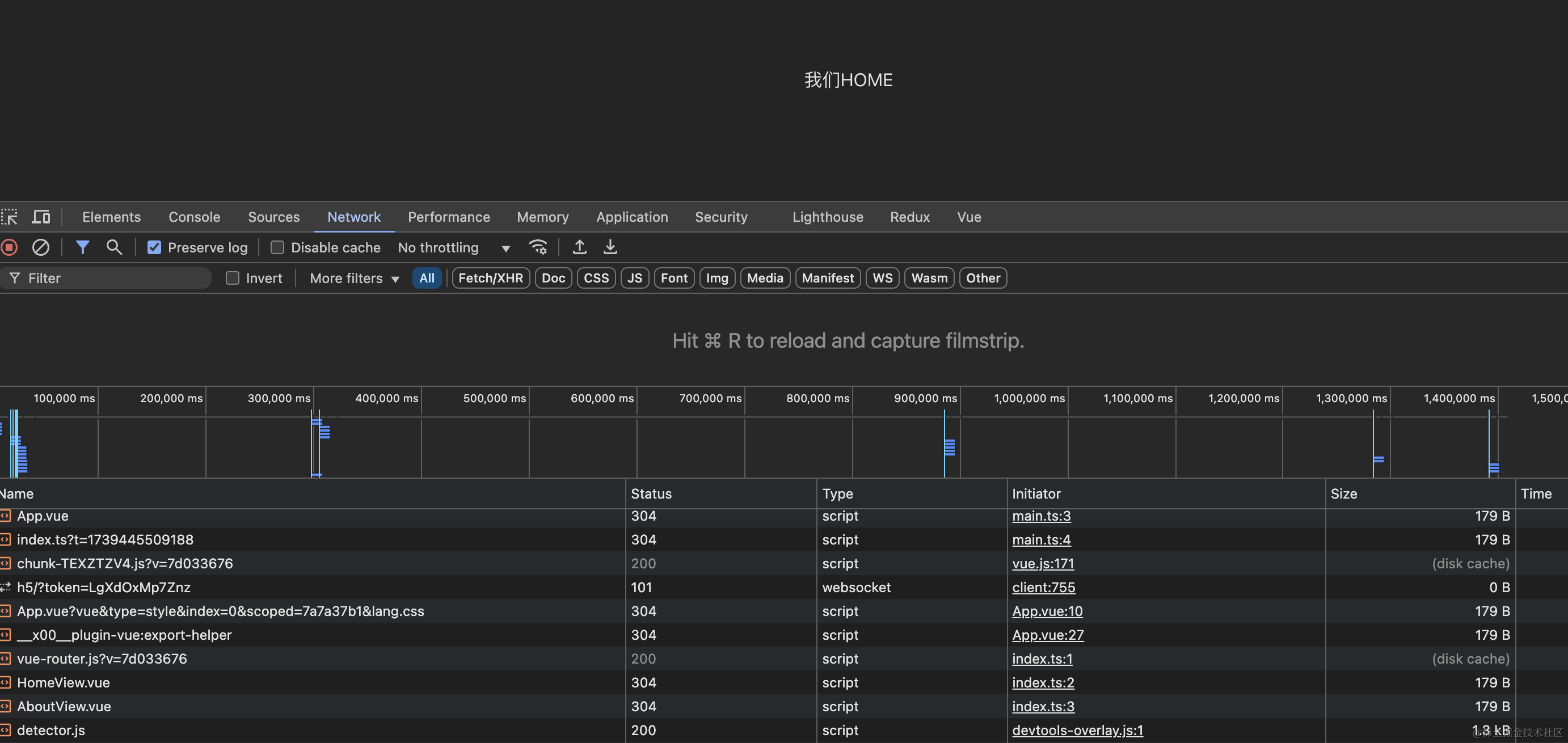Screen dimensions: 1568x743
Task: Uncheck the Preserve log checkbox
Action: point(154,247)
